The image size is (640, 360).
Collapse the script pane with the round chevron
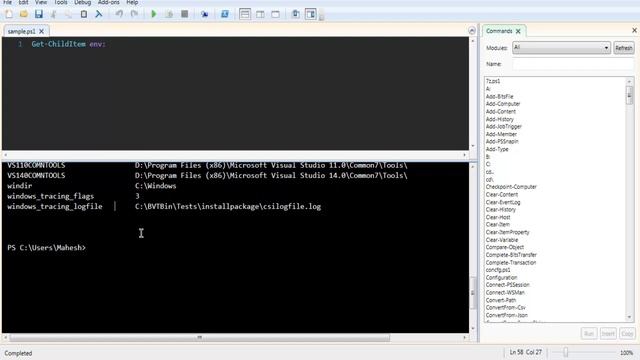(x=472, y=31)
